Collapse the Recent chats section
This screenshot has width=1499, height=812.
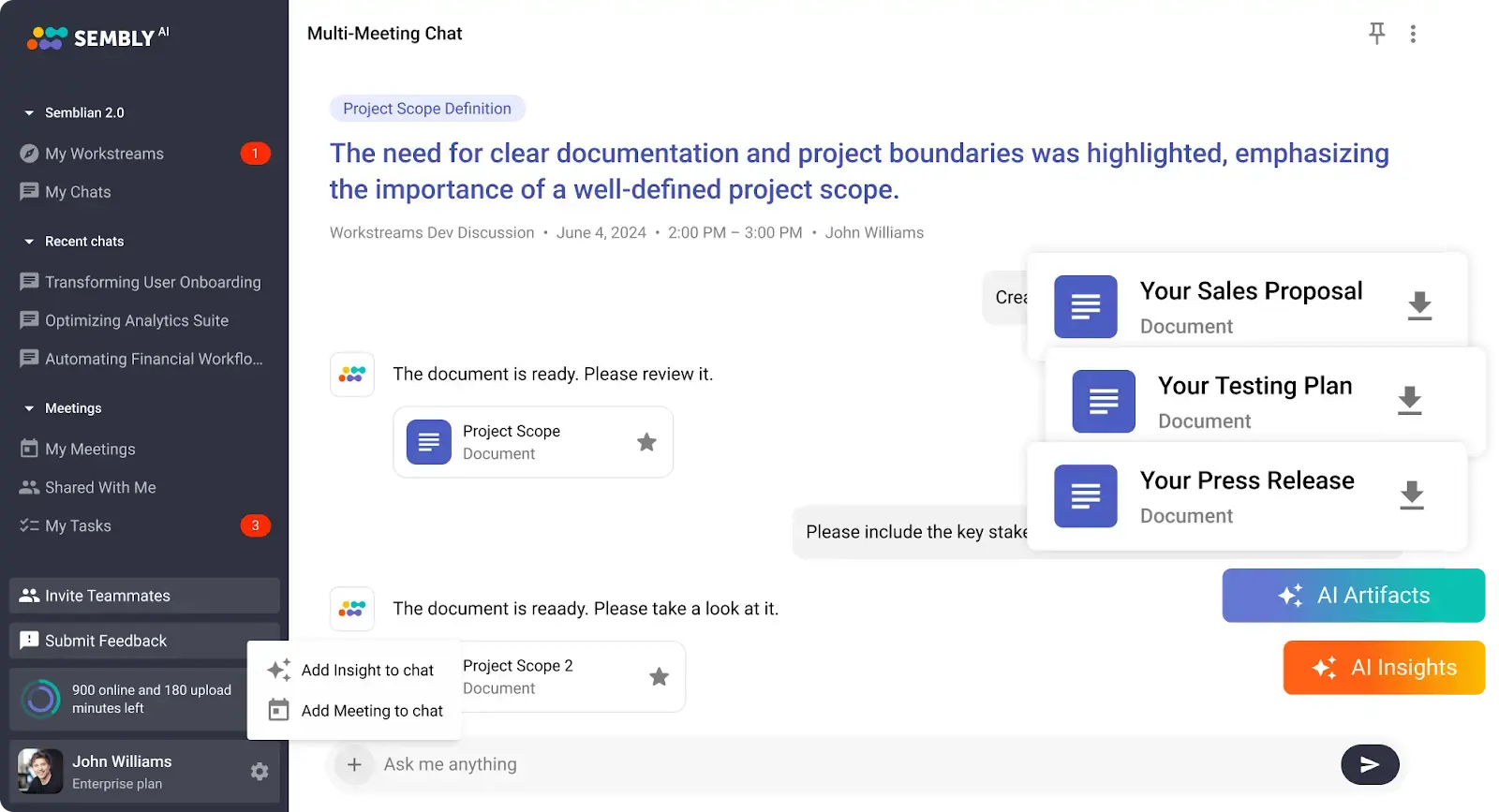click(x=29, y=242)
